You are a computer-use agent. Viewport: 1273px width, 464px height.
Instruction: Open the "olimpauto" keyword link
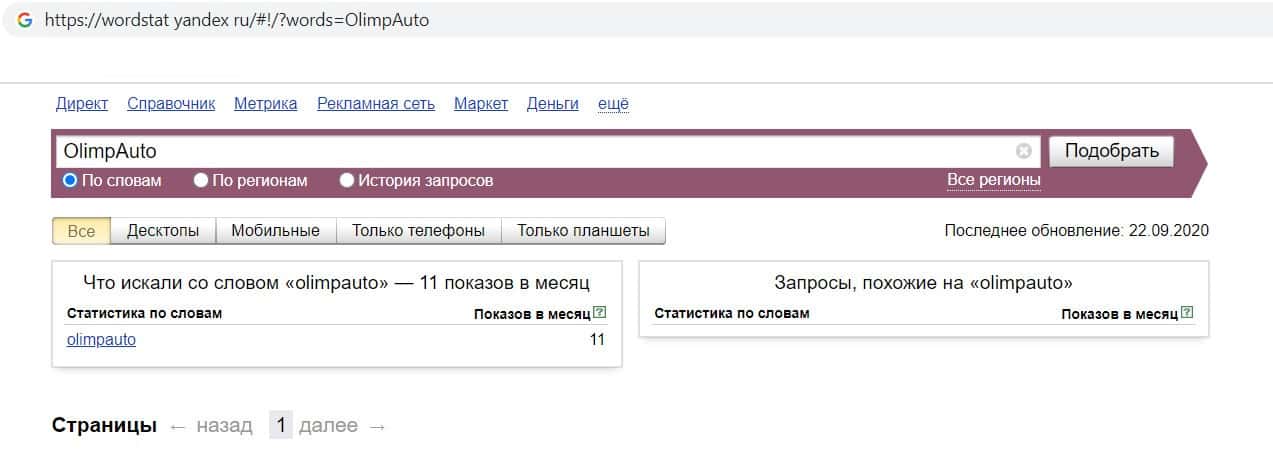[101, 340]
